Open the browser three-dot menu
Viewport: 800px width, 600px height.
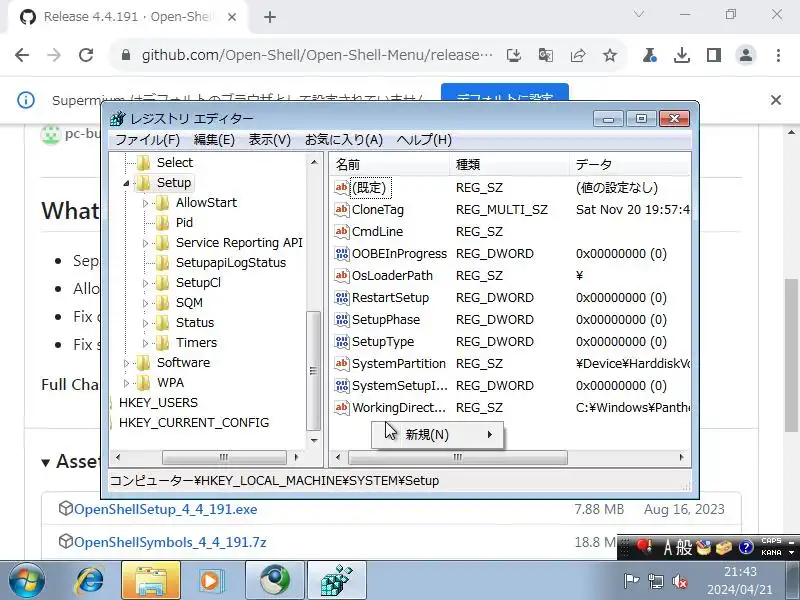778,55
